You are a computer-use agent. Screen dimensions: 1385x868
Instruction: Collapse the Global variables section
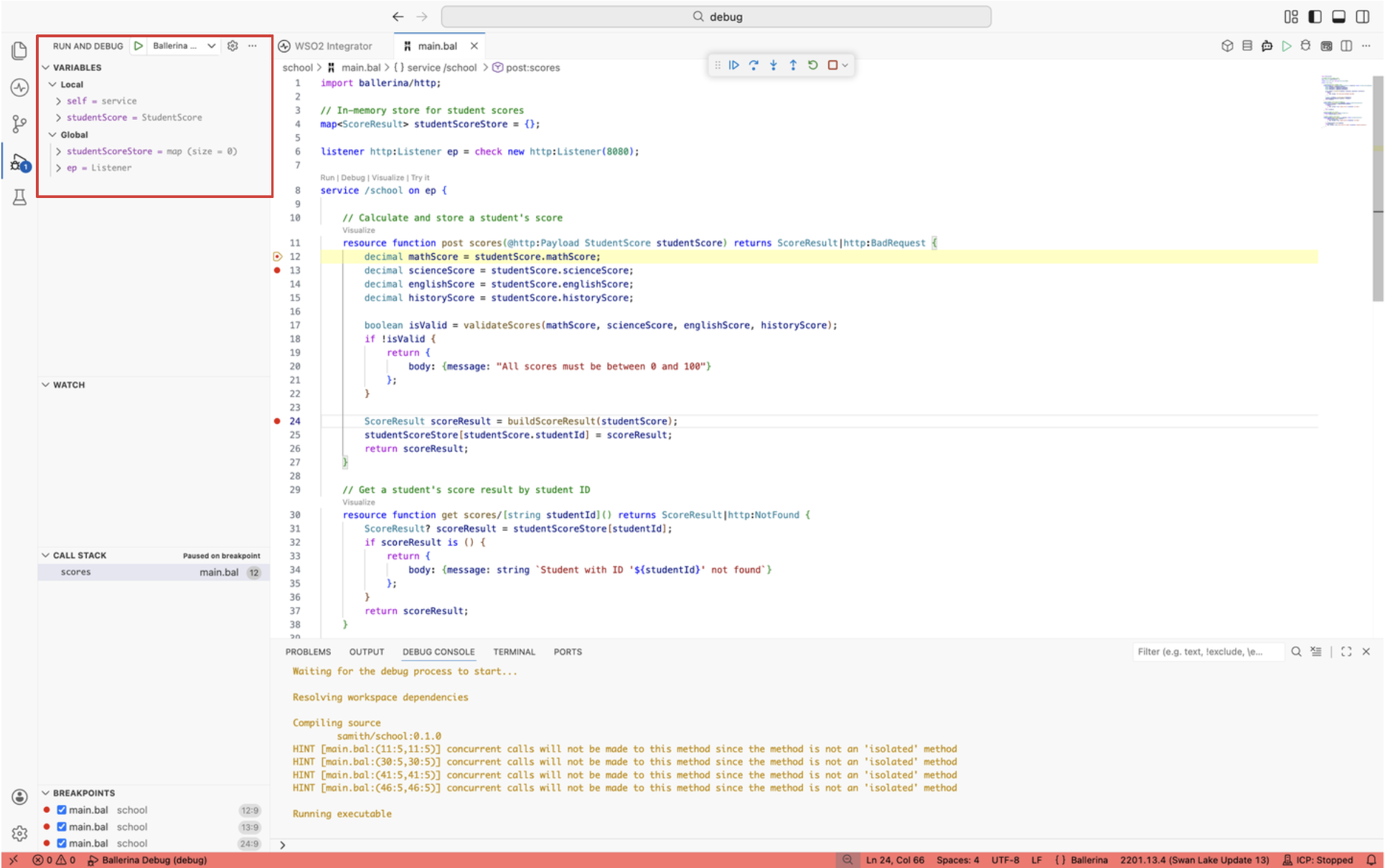52,135
